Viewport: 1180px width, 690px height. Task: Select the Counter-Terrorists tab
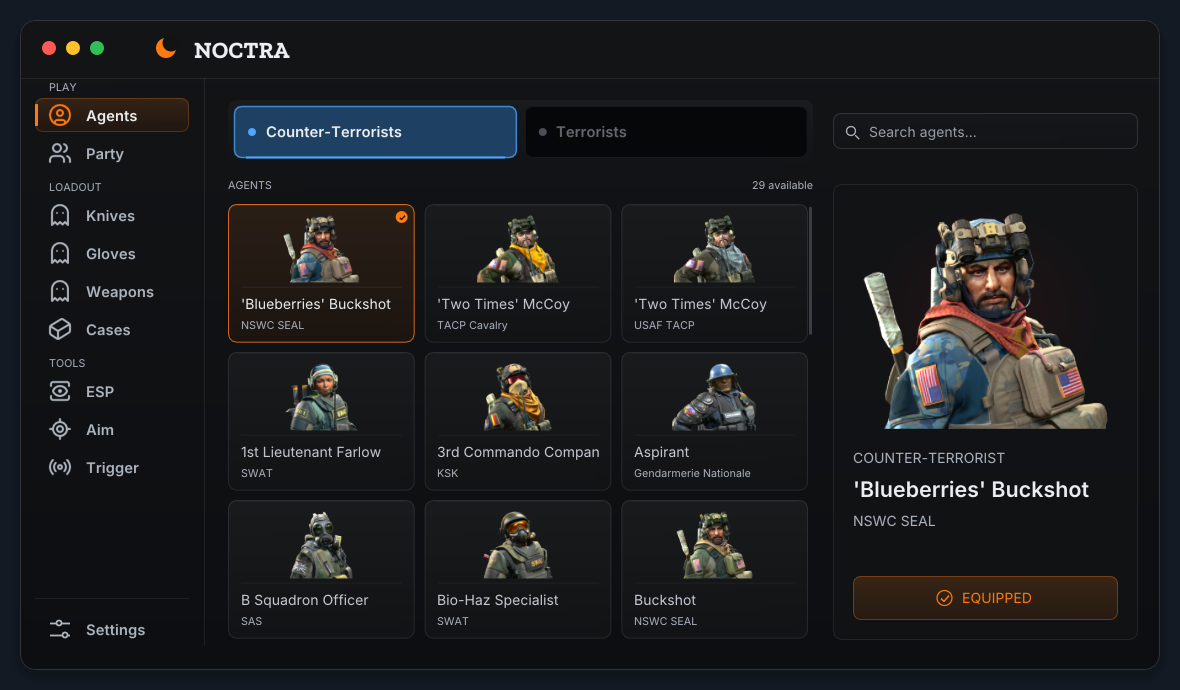(376, 132)
